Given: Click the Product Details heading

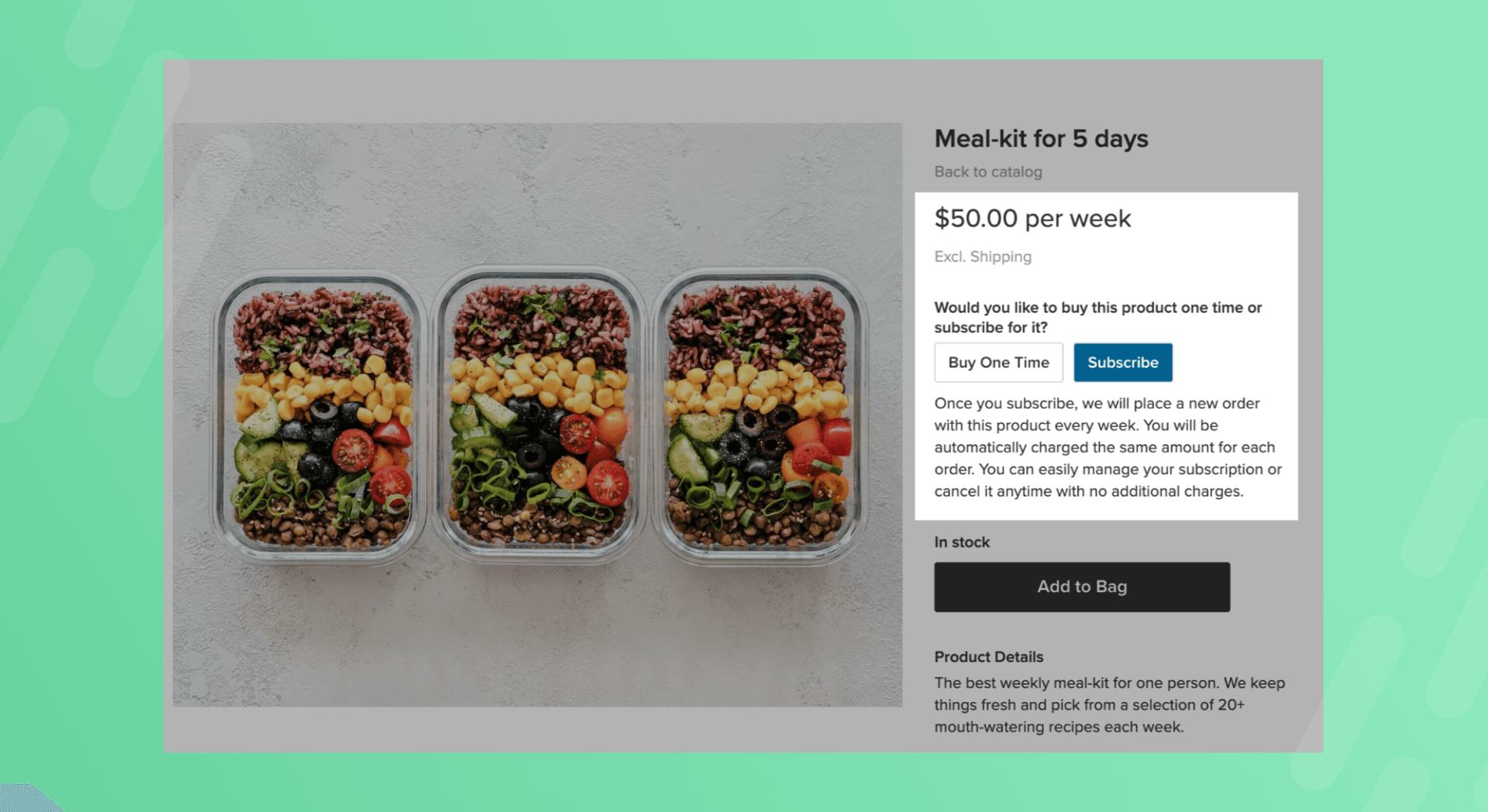Looking at the screenshot, I should 988,657.
